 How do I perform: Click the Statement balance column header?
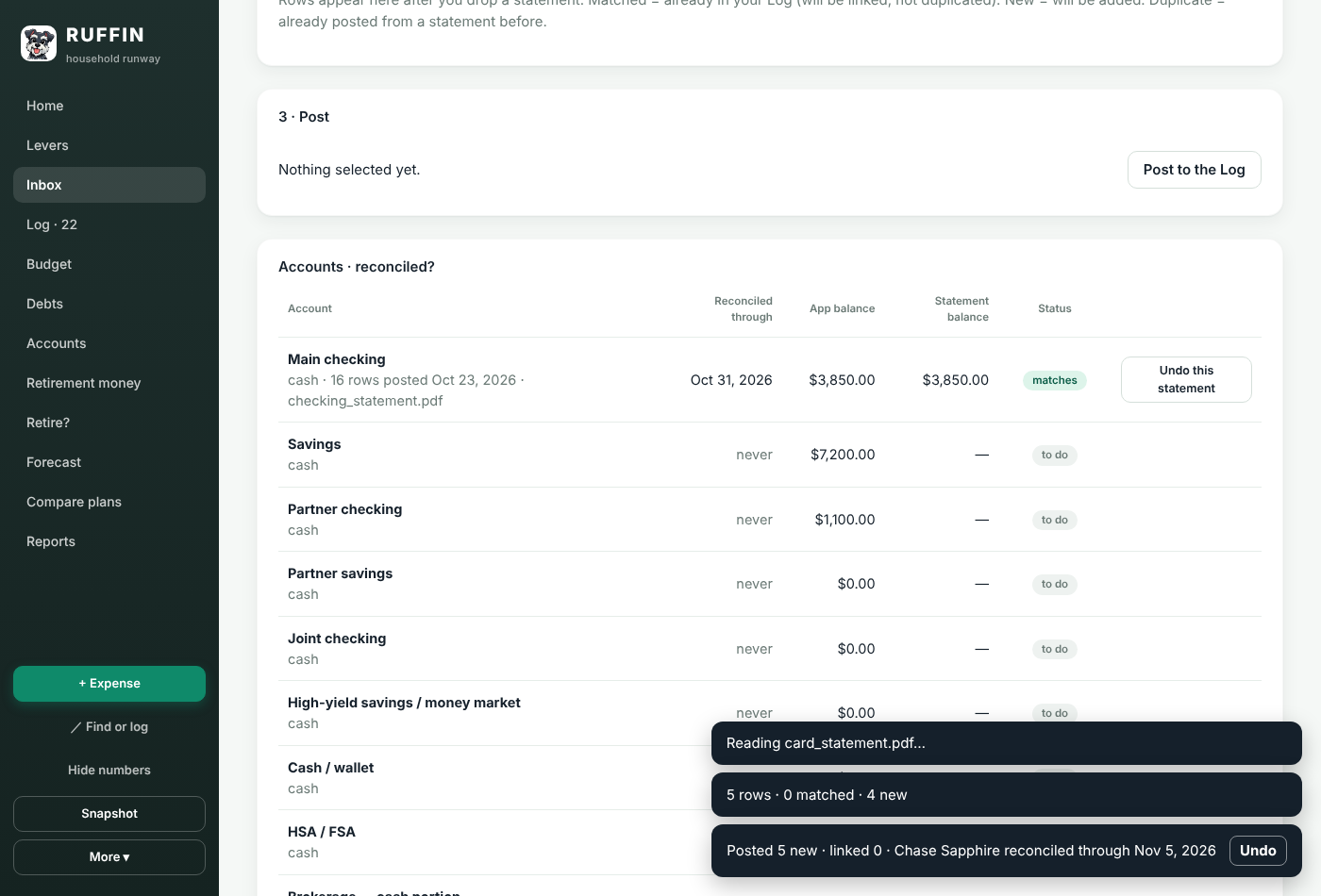[961, 308]
